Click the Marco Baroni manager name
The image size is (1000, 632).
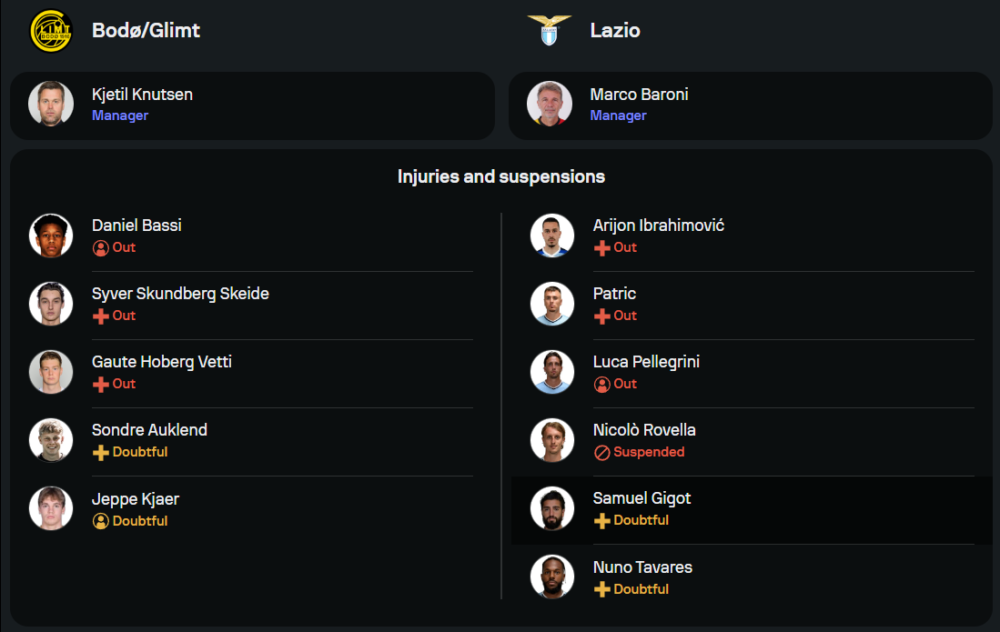point(639,94)
